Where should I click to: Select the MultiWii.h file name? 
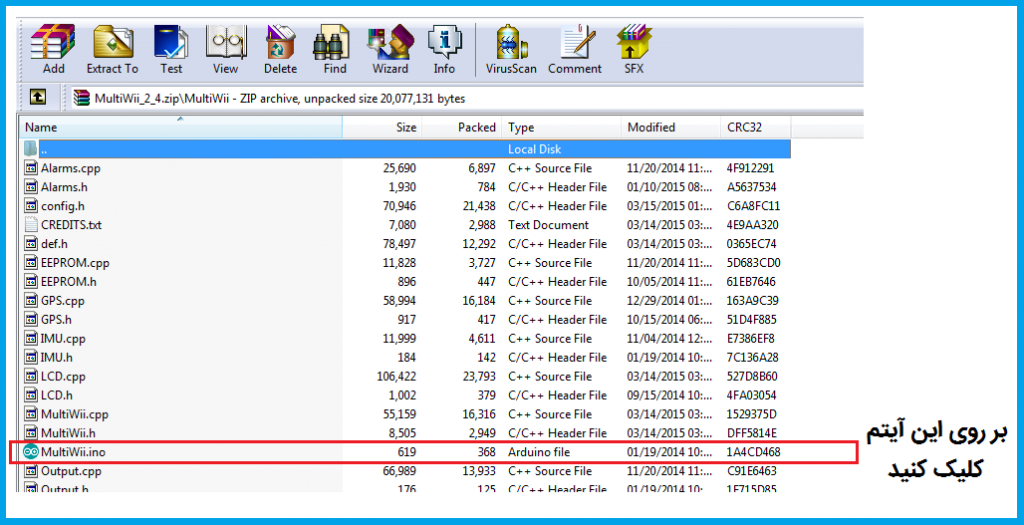(x=68, y=433)
